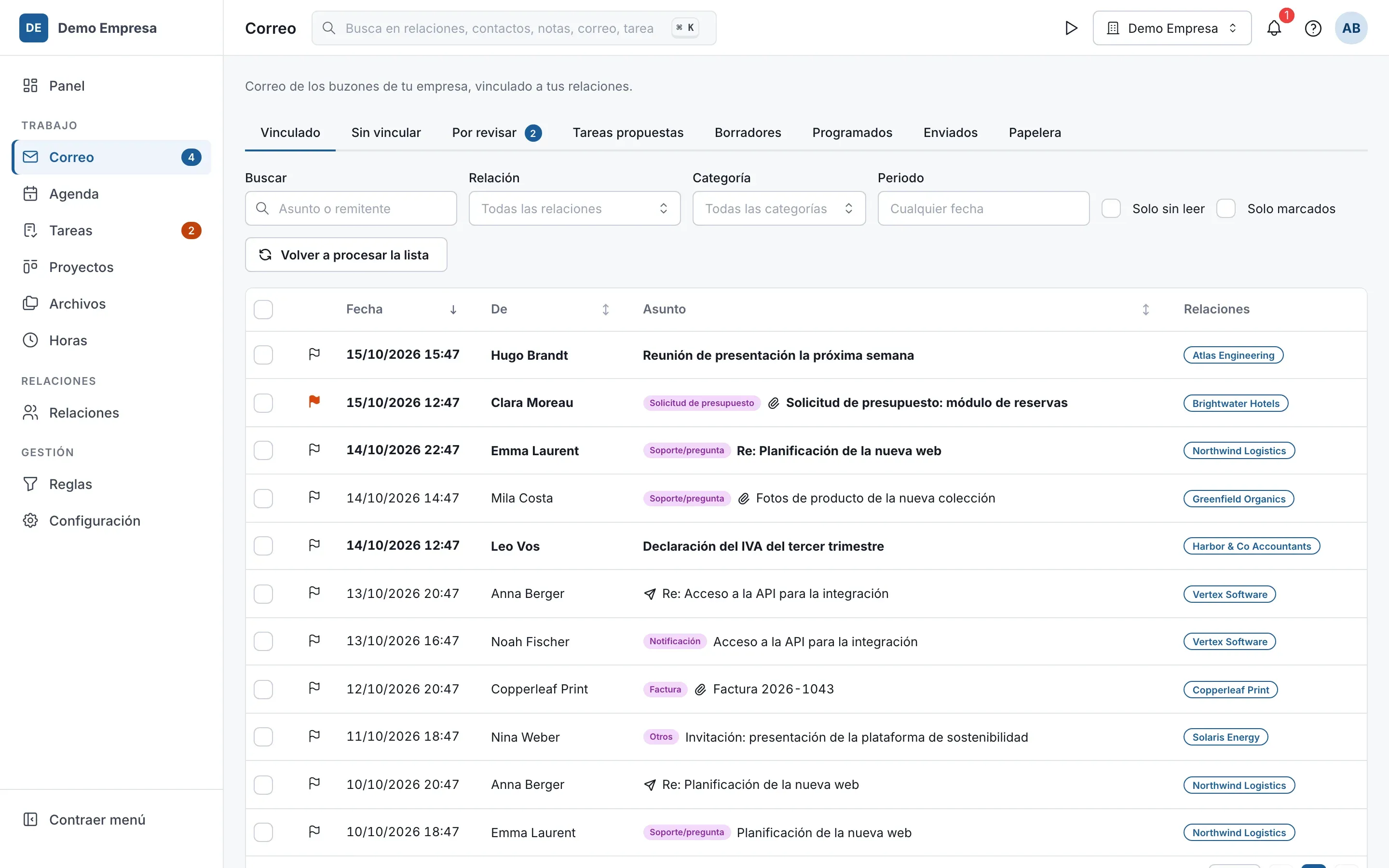Sort by De column

coord(605,310)
